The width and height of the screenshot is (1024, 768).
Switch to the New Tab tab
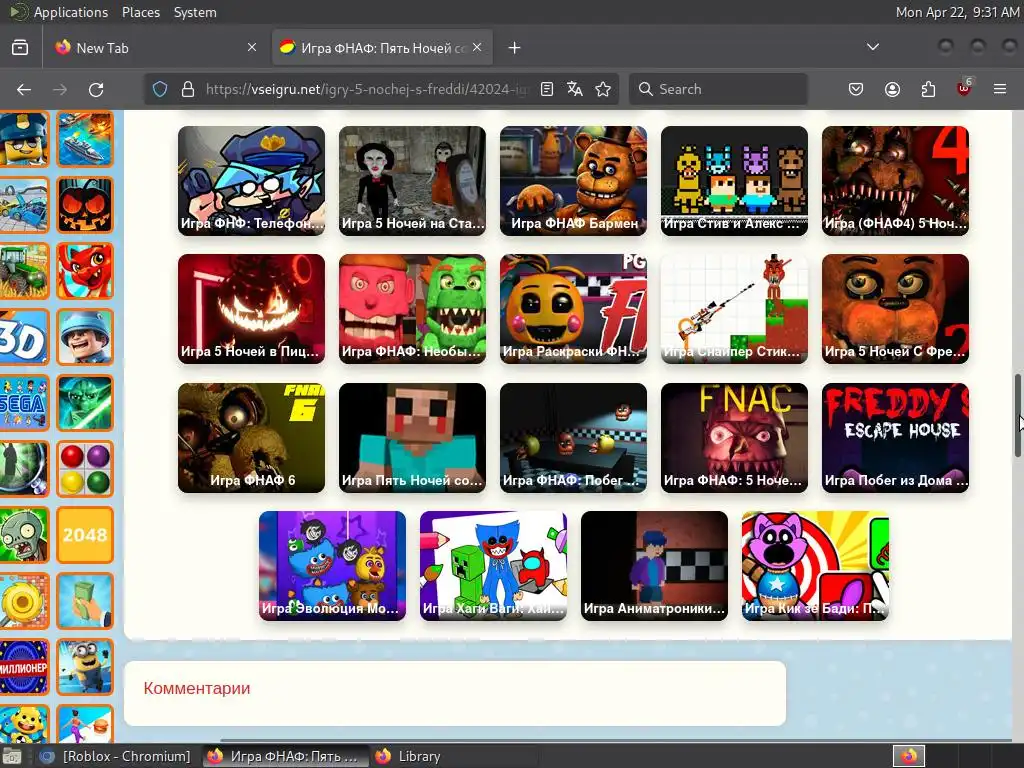[x=155, y=48]
